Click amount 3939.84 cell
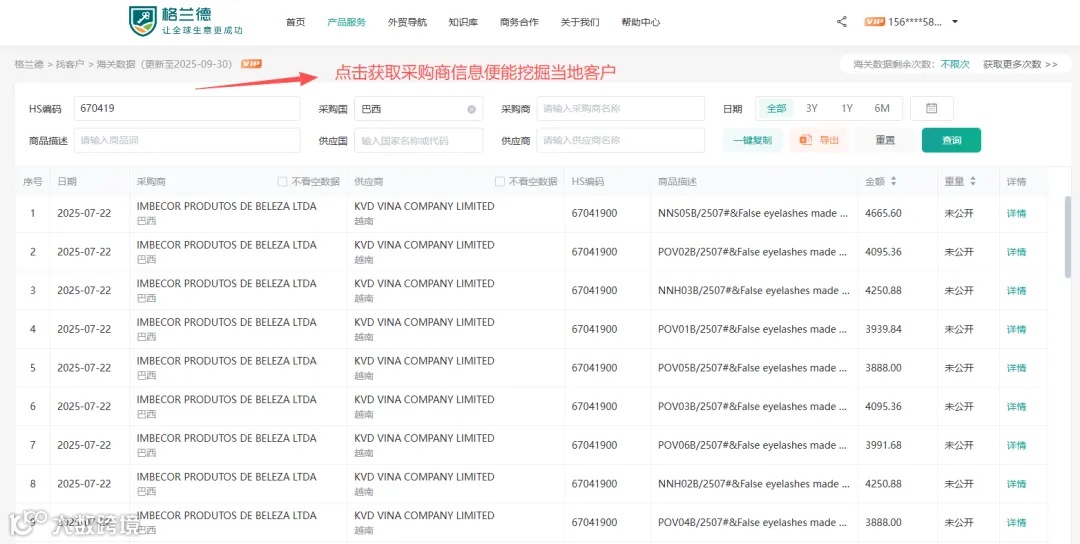The height and width of the screenshot is (544, 1080). pyautogui.click(x=884, y=329)
